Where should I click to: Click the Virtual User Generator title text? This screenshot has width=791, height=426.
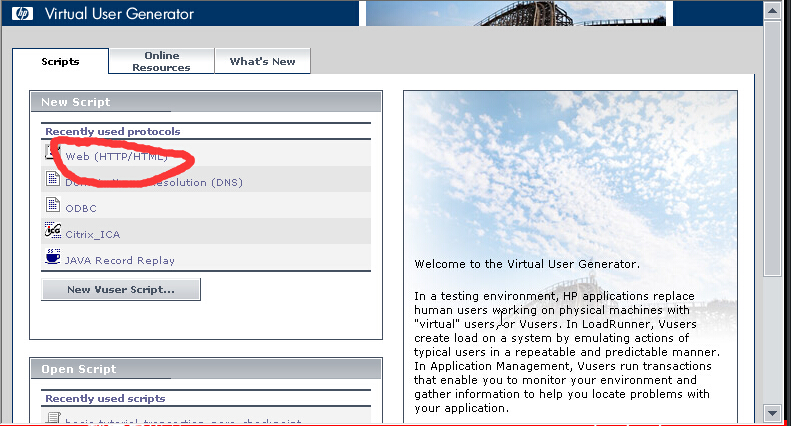click(x=119, y=14)
